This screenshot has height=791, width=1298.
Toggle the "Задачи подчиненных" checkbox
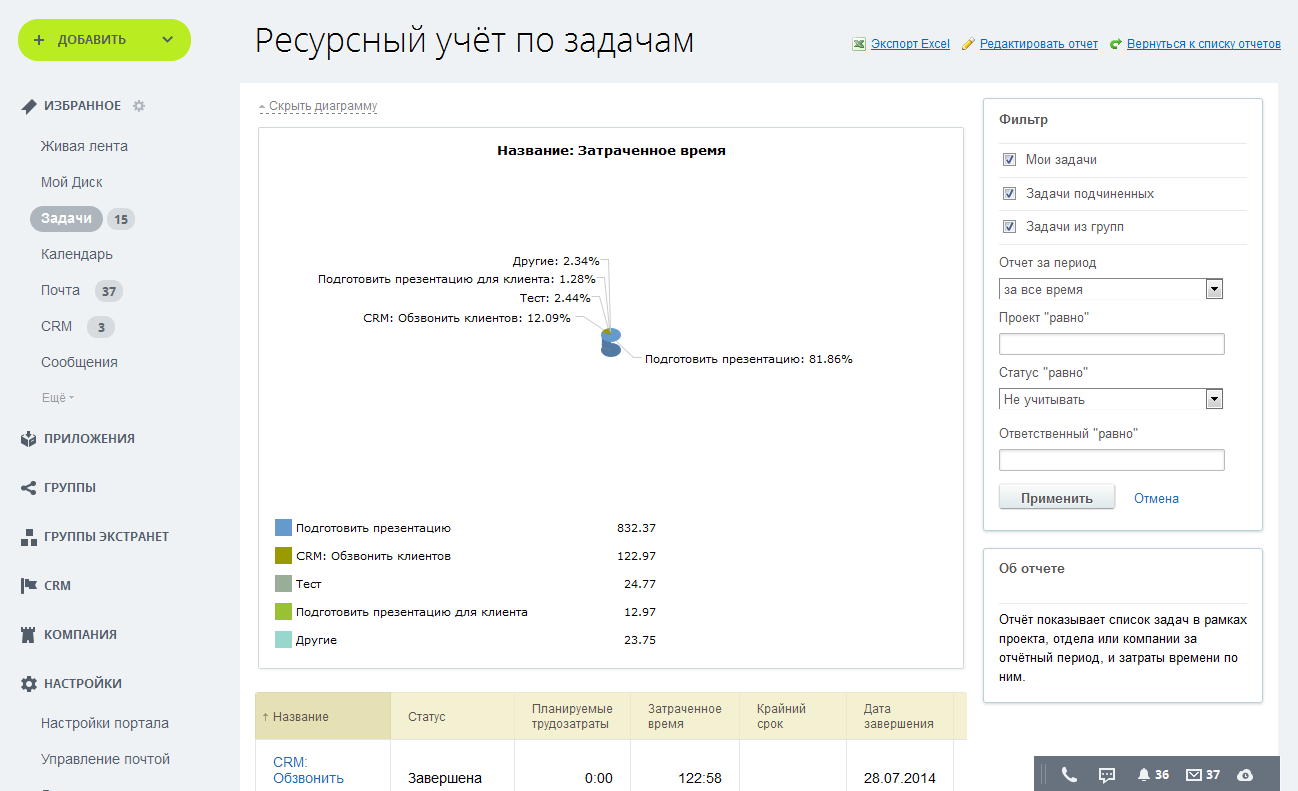[1009, 194]
